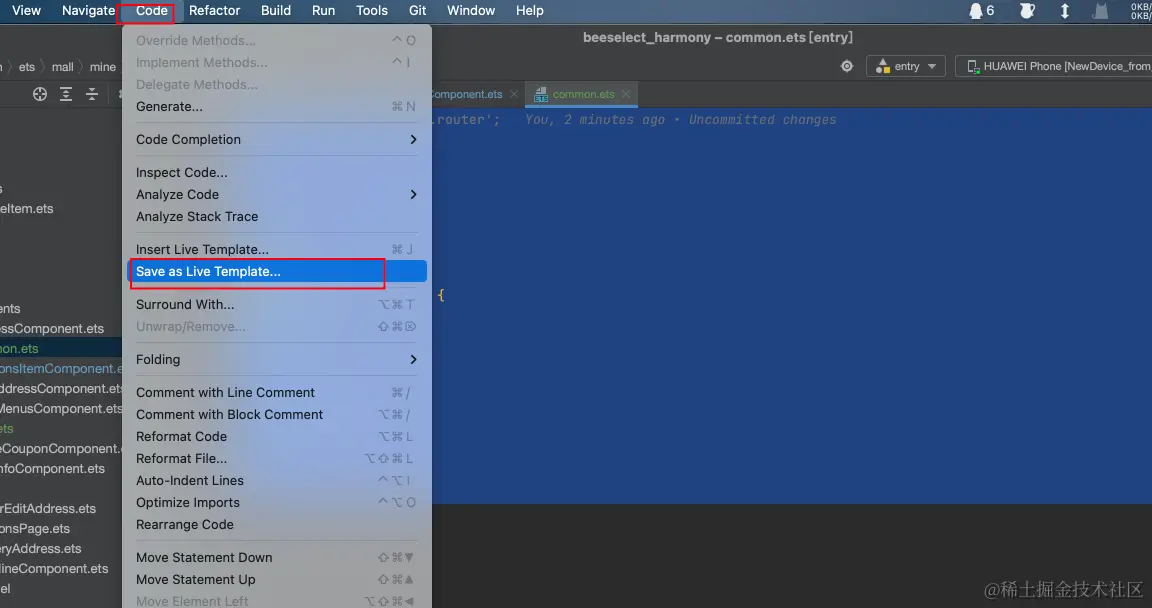Close the Component.ets tab

click(514, 94)
